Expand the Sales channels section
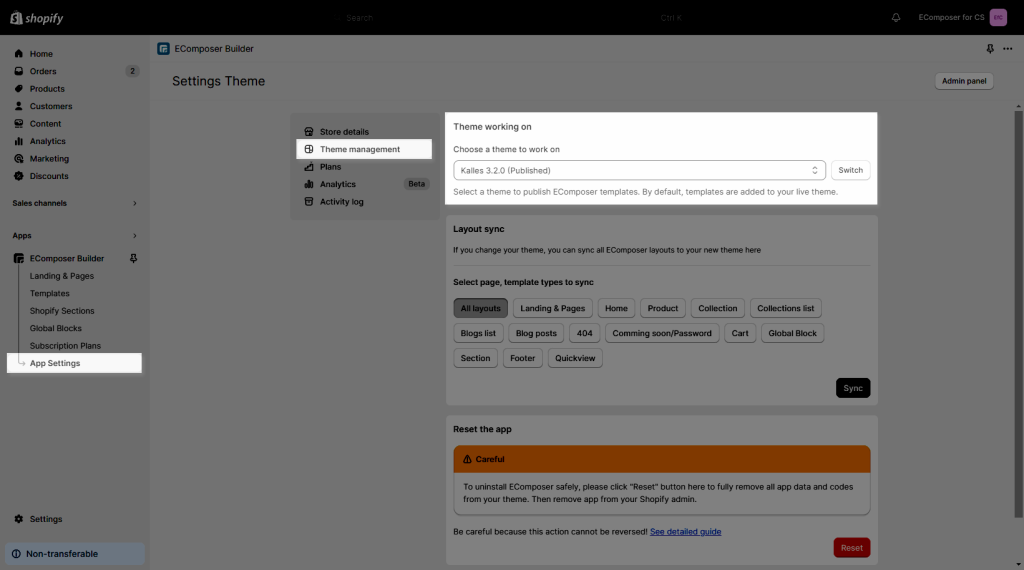1024x570 pixels. [135, 203]
